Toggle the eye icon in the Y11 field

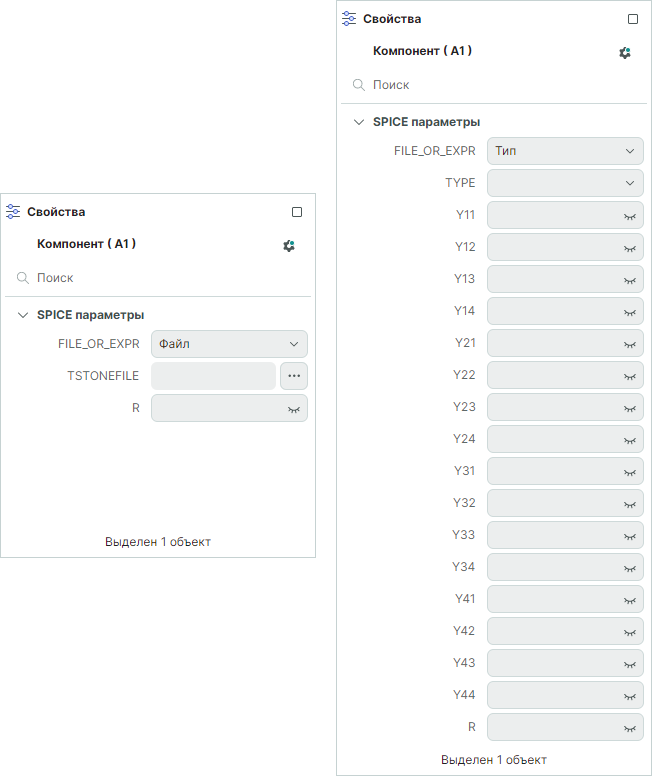tap(630, 215)
